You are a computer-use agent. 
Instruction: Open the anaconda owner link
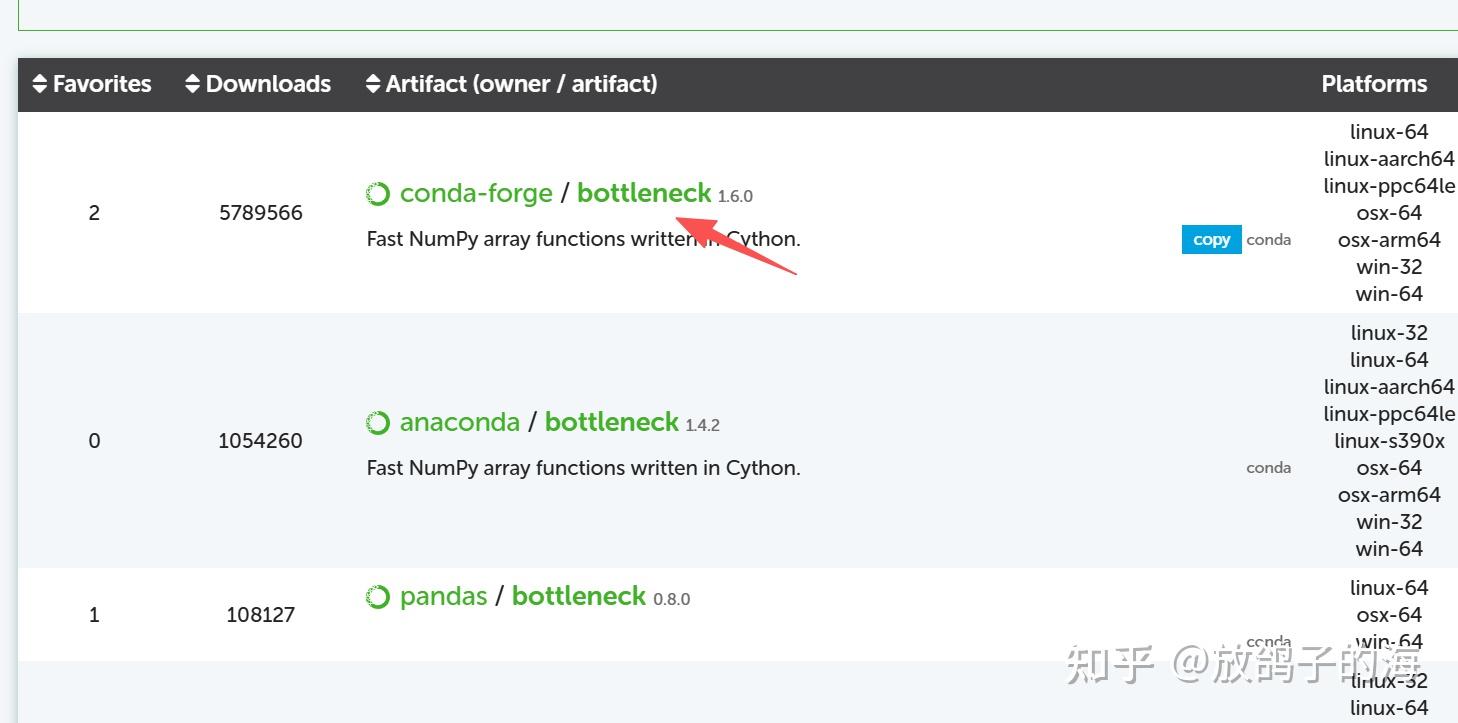tap(460, 422)
